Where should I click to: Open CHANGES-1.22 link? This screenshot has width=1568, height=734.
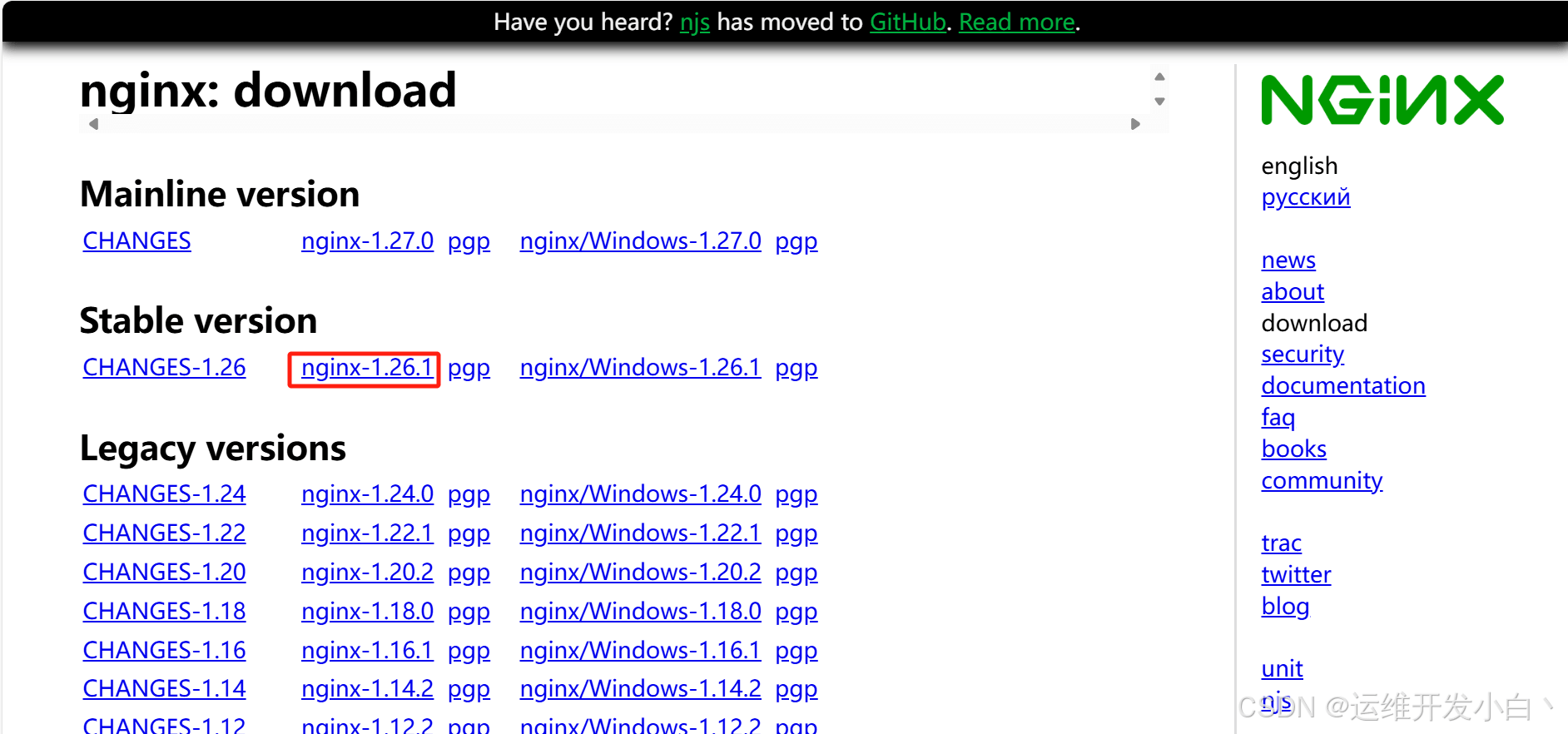[165, 533]
